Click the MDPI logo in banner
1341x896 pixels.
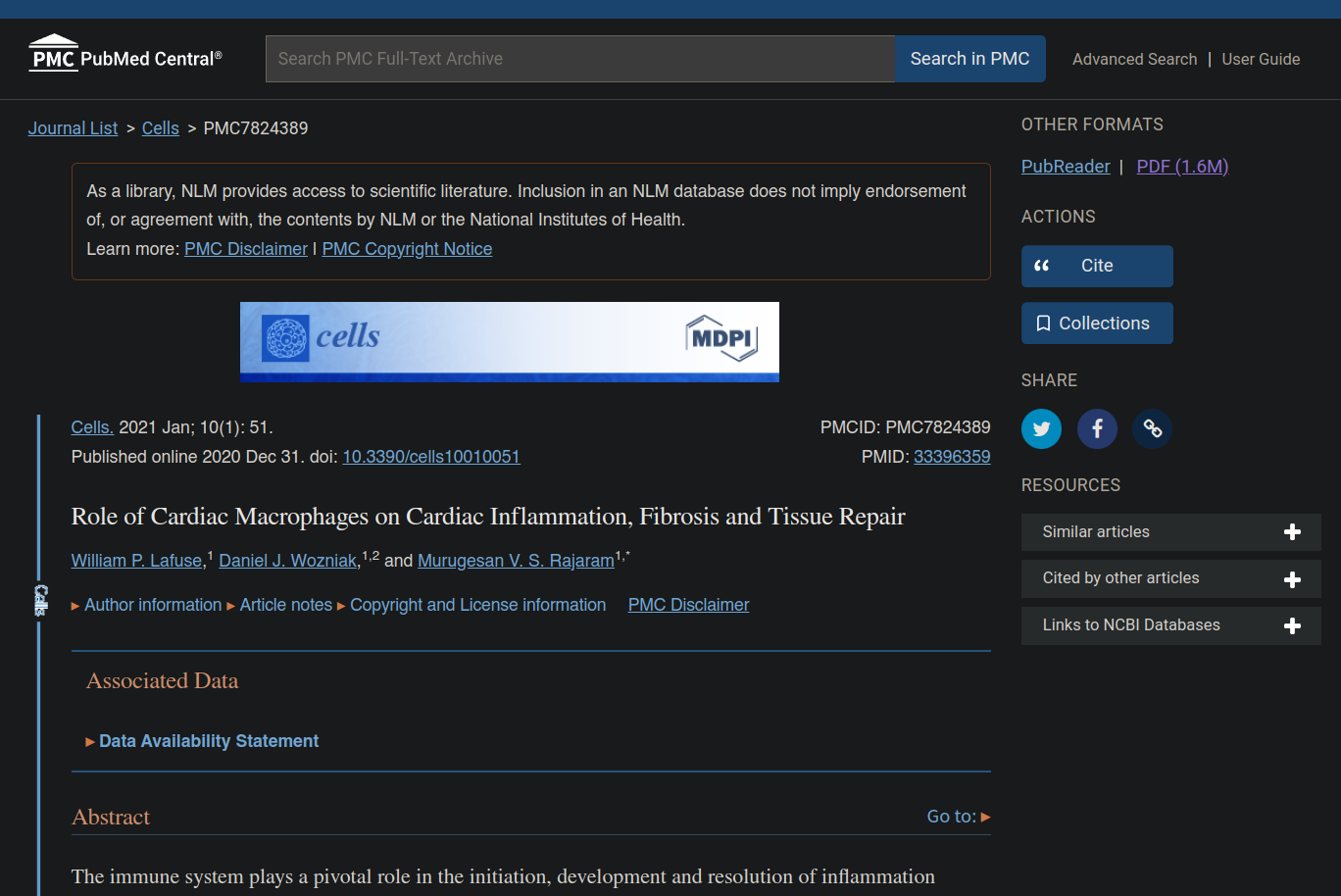721,338
